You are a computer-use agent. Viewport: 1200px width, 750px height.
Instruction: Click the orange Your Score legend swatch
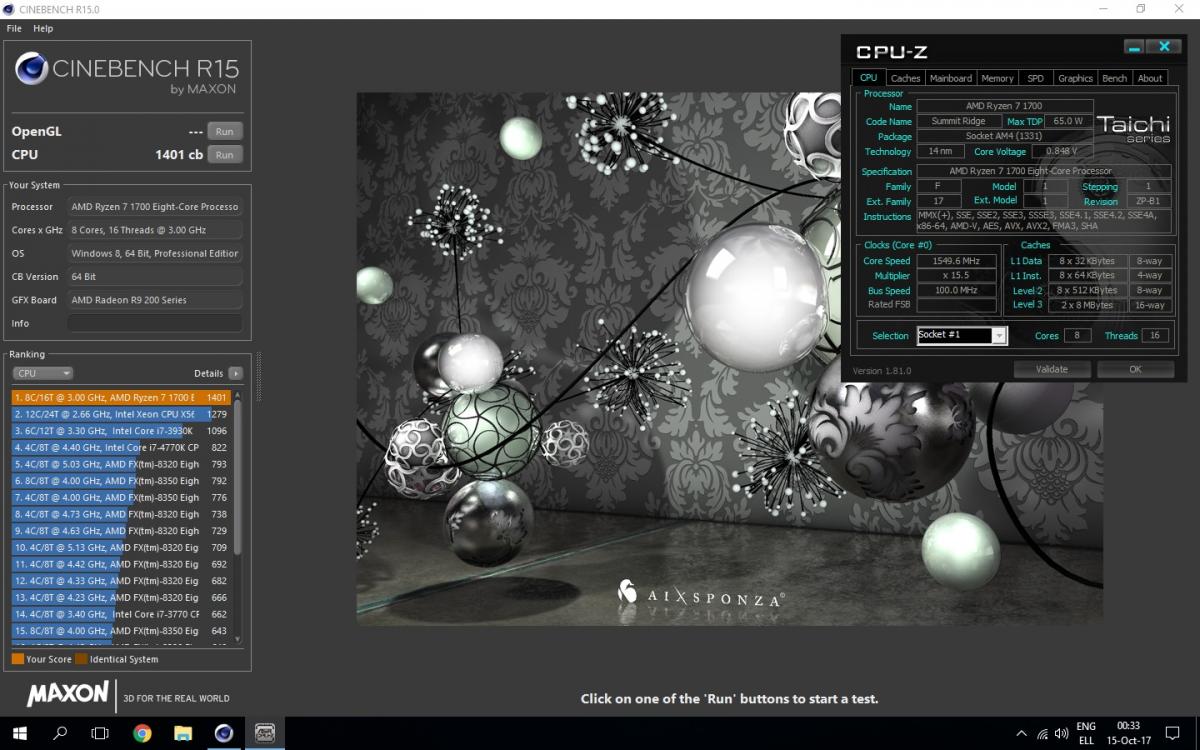(18, 659)
